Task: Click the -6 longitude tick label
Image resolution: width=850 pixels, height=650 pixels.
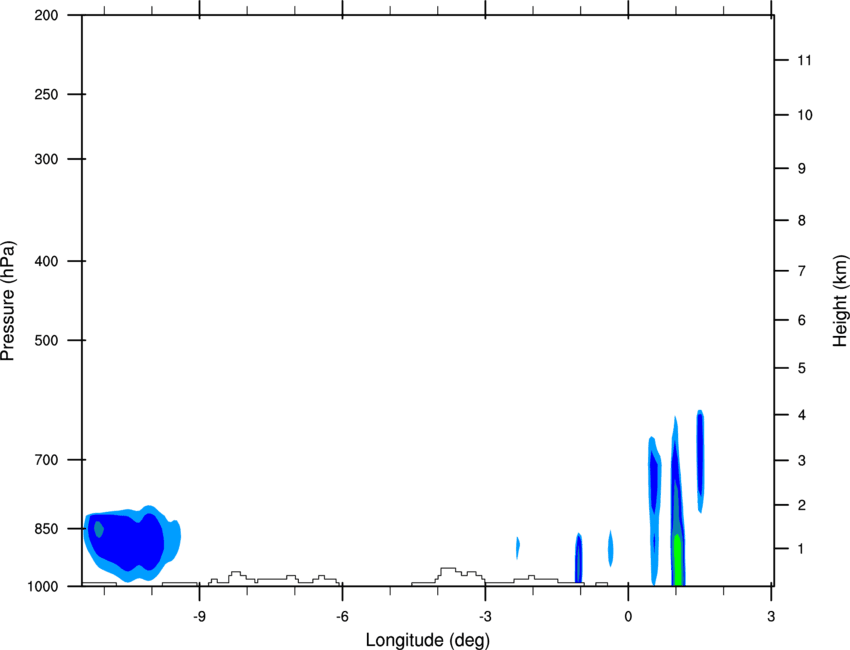Action: (x=342, y=617)
